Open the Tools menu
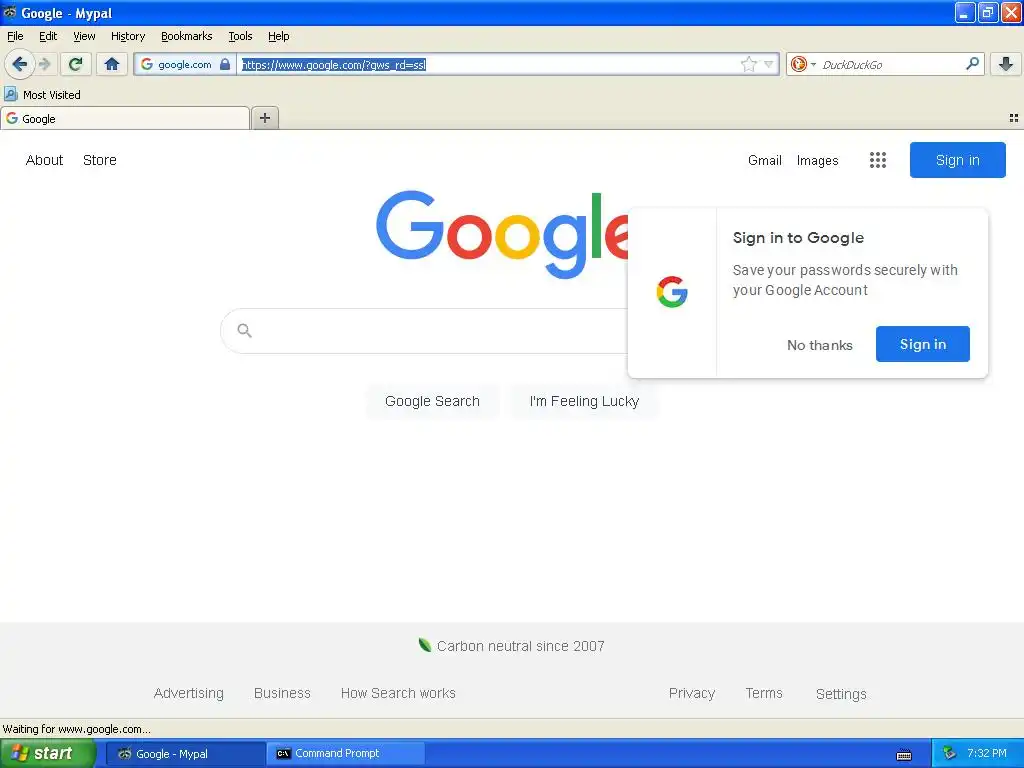Image resolution: width=1024 pixels, height=768 pixels. (240, 36)
